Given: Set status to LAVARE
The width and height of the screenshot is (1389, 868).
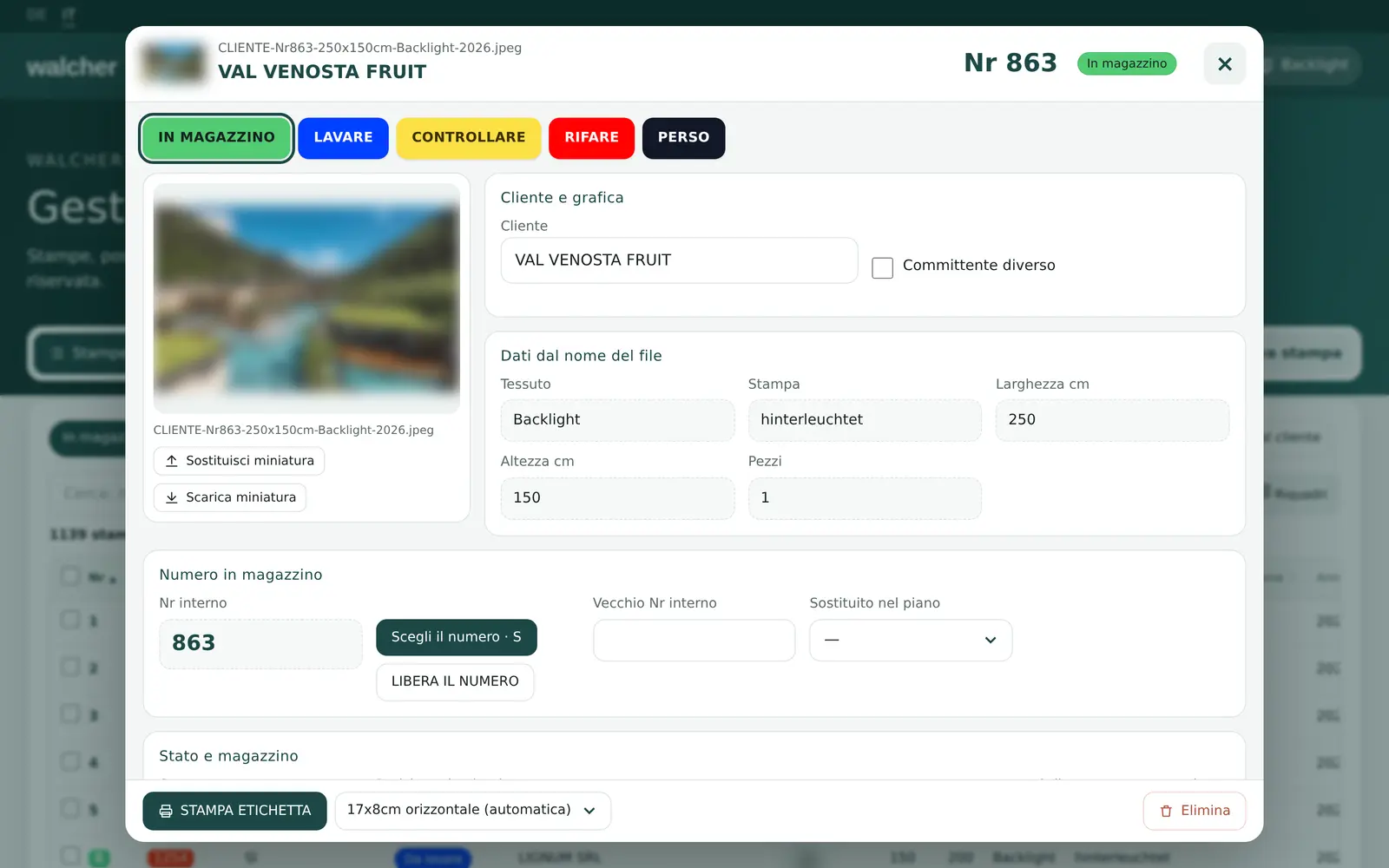Looking at the screenshot, I should tap(343, 138).
